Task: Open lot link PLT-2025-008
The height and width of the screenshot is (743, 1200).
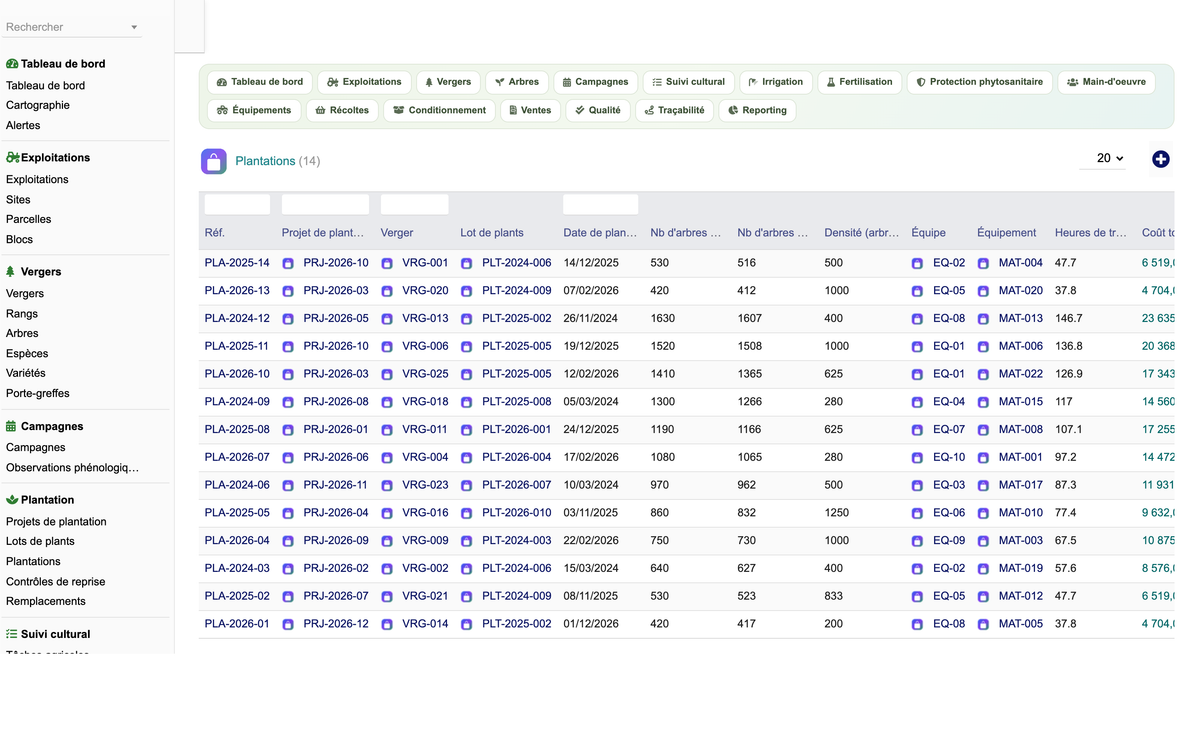Action: pyautogui.click(x=516, y=401)
